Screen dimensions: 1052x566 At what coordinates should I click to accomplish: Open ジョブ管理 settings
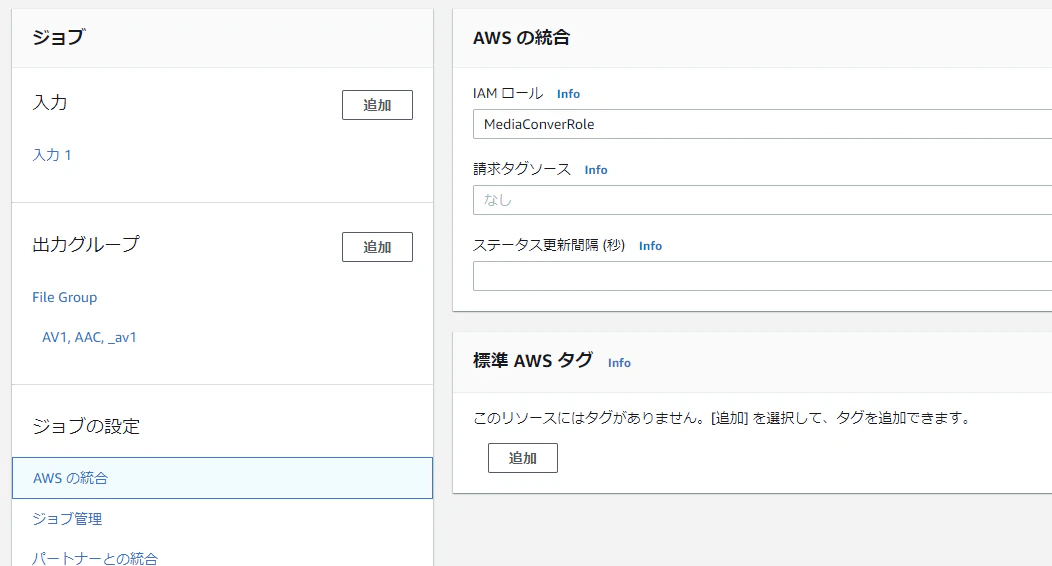[x=67, y=518]
